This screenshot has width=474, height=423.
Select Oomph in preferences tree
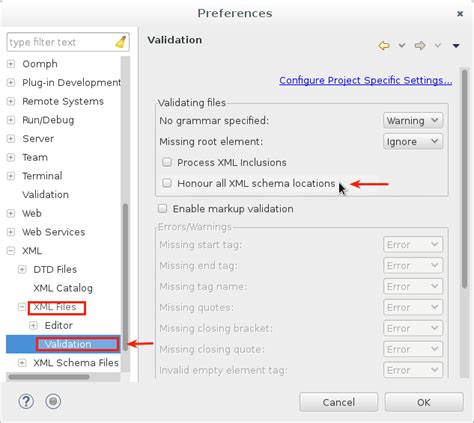(x=40, y=64)
